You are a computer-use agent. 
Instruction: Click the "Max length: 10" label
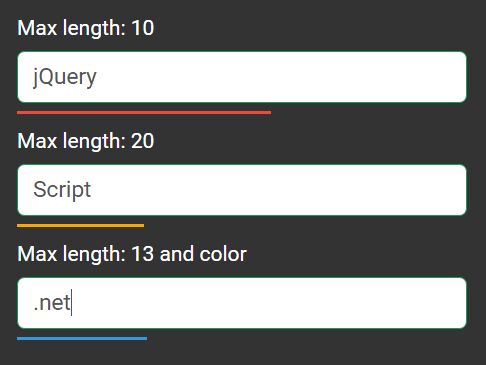(86, 28)
